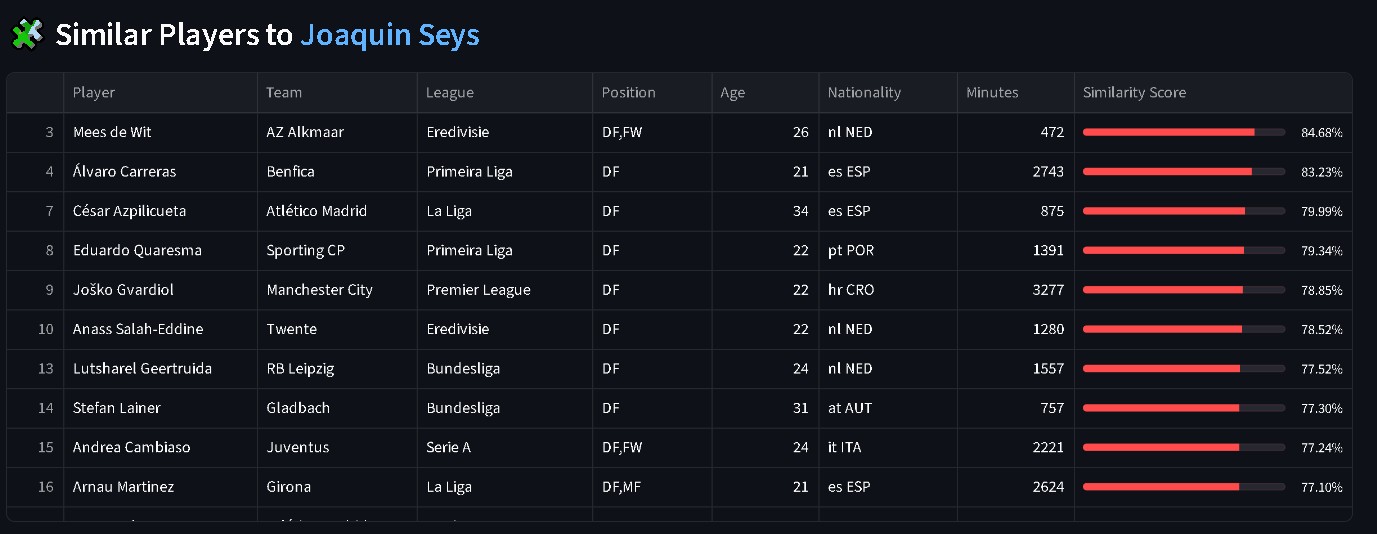Select the Juventus team cell
The image size is (1377, 534).
338,447
